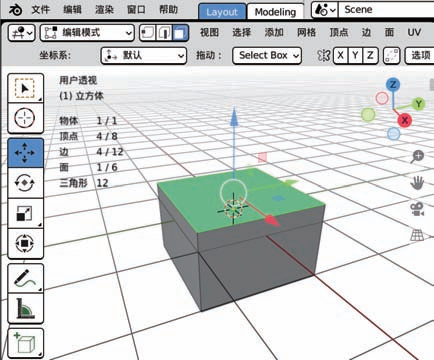This screenshot has width=434, height=360.
Task: Switch to vertex select mode
Action: point(147,33)
